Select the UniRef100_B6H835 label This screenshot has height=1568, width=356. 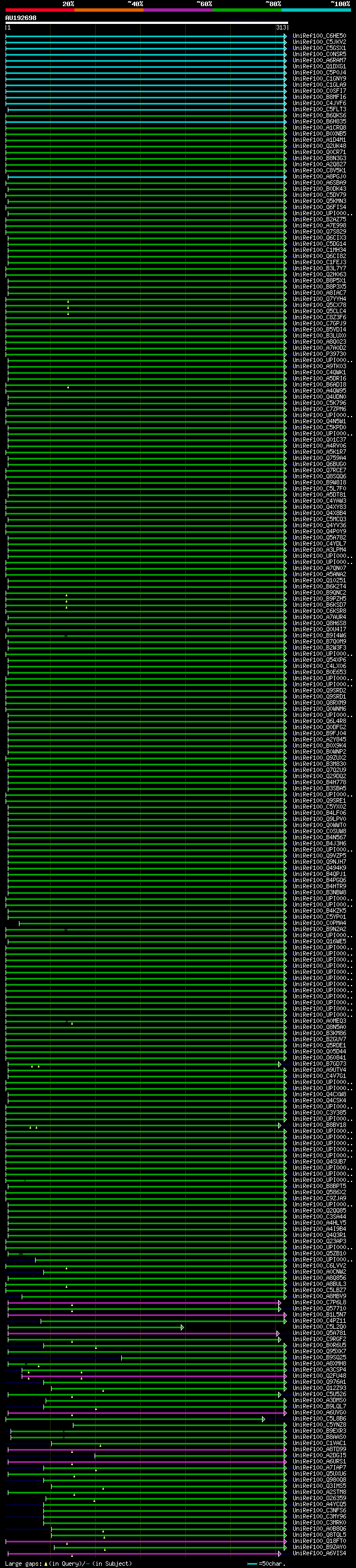pyautogui.click(x=319, y=122)
